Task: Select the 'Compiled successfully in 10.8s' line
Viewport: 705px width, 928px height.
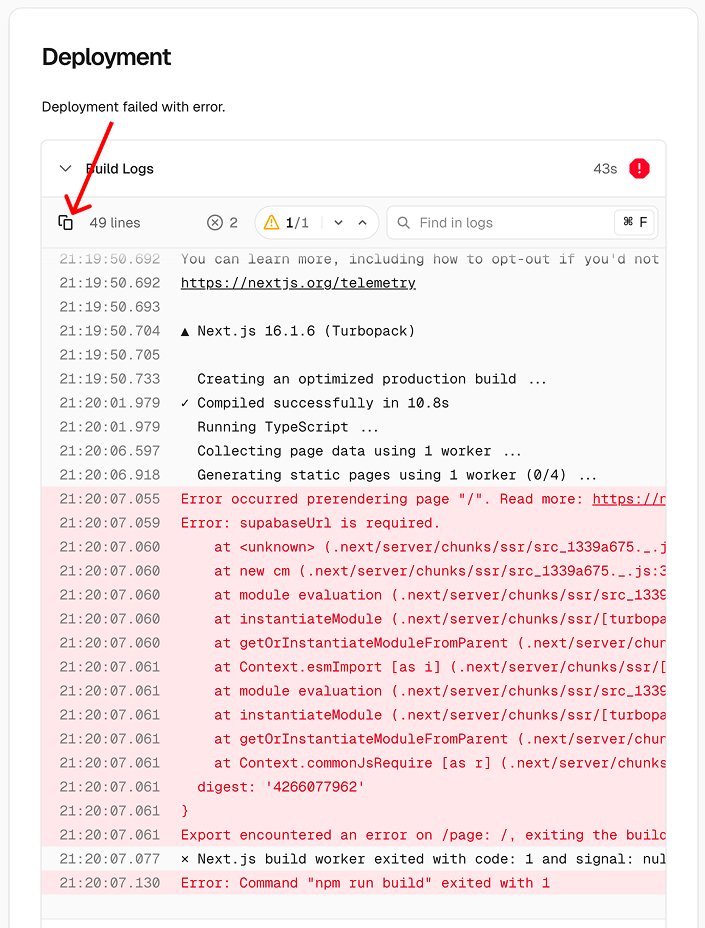Action: 315,403
